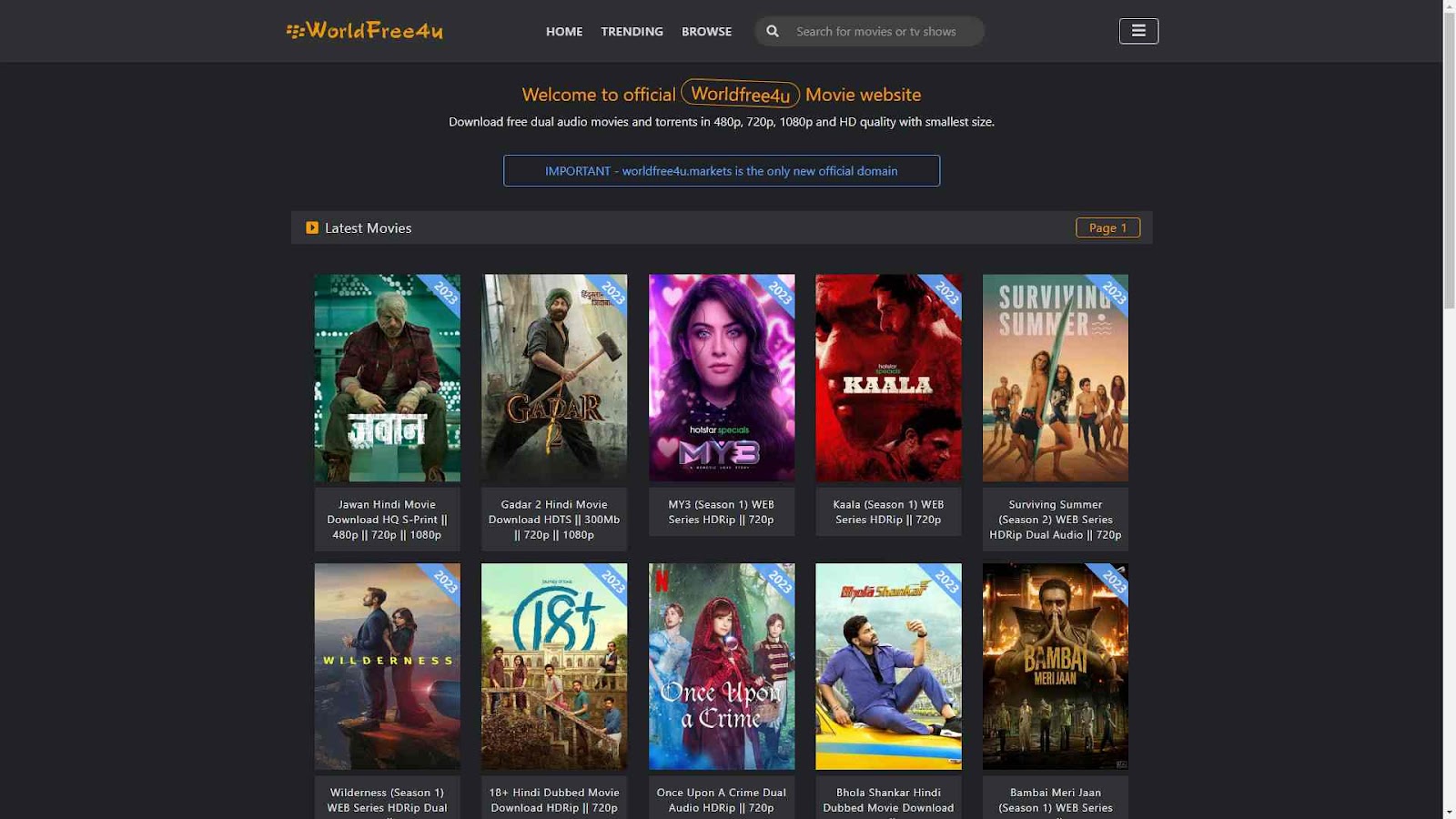Image resolution: width=1456 pixels, height=819 pixels.
Task: Click the Worldfree4u badge in the heading
Action: click(x=740, y=94)
